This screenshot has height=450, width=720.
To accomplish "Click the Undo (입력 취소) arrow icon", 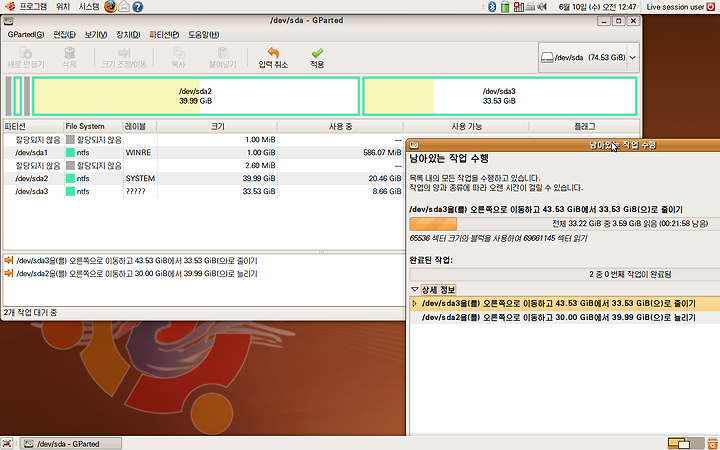I will (273, 53).
